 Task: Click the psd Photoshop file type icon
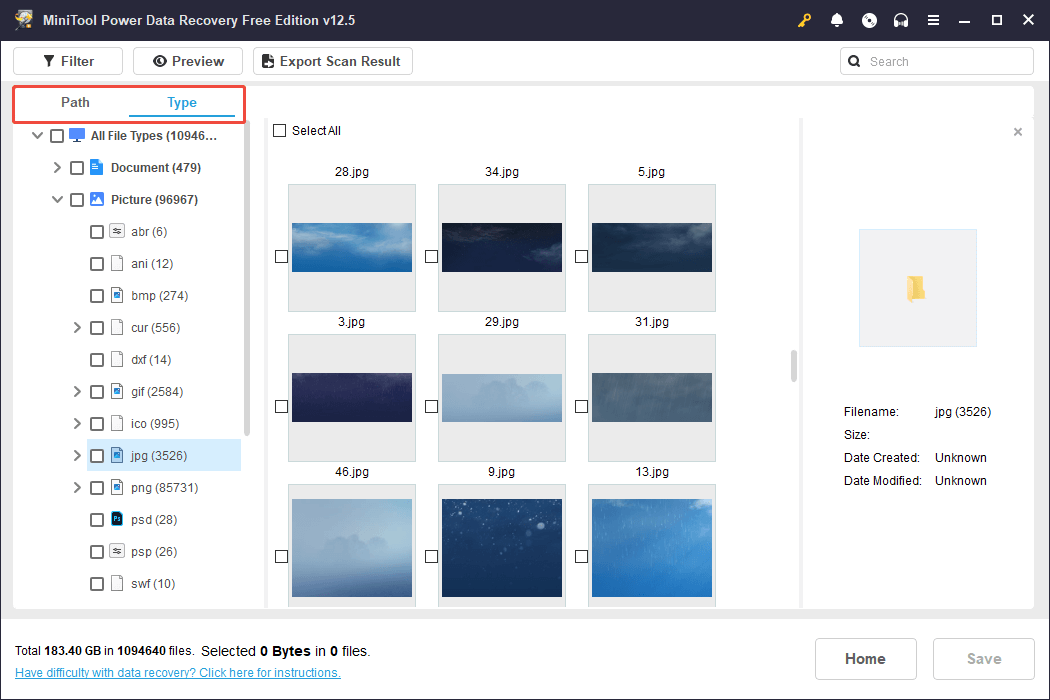click(117, 520)
